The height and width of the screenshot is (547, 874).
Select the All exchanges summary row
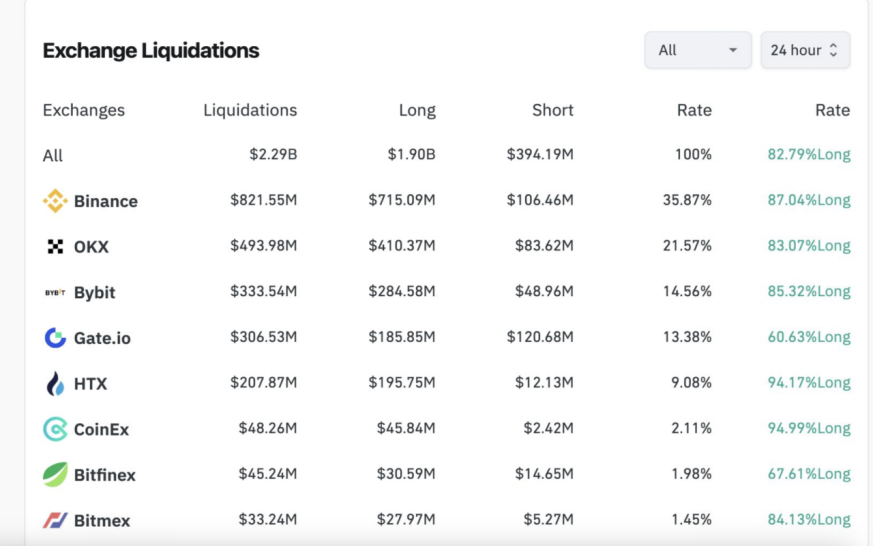(53, 155)
